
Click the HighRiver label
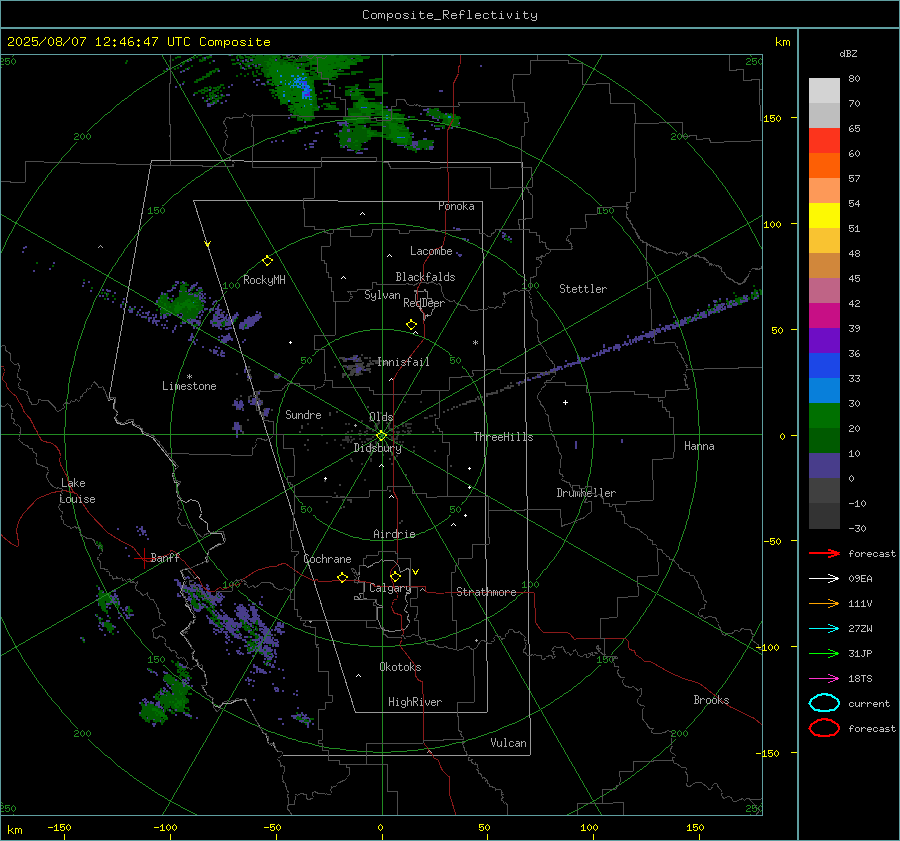coord(415,702)
